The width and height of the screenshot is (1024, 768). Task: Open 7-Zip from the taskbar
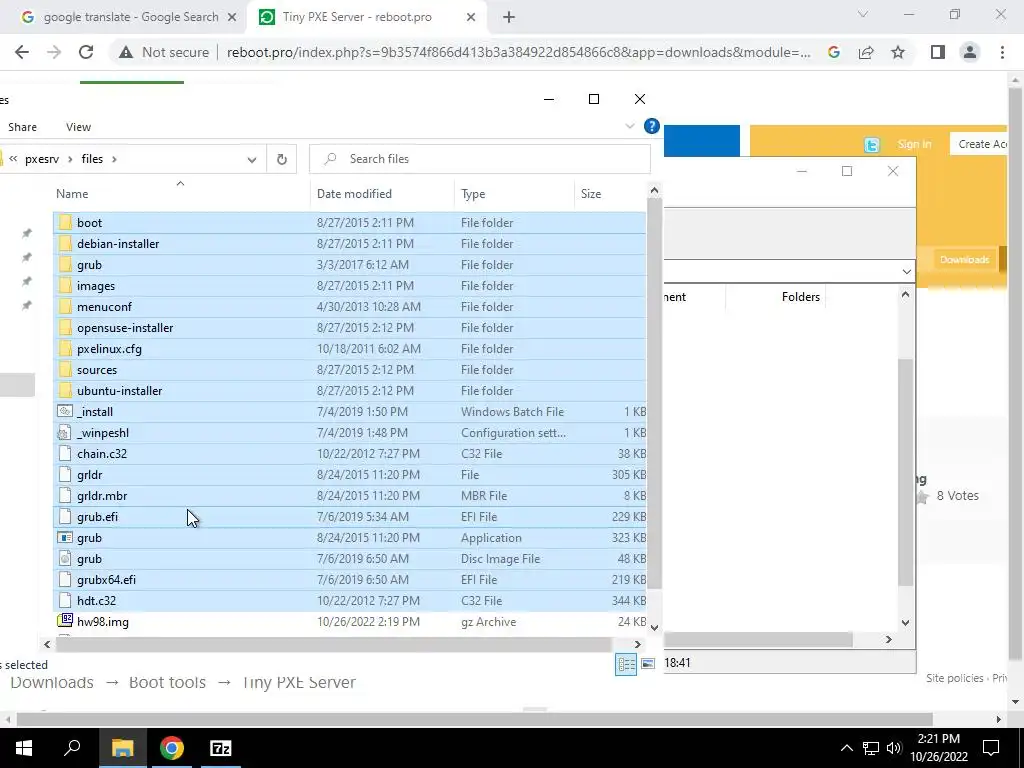[221, 748]
